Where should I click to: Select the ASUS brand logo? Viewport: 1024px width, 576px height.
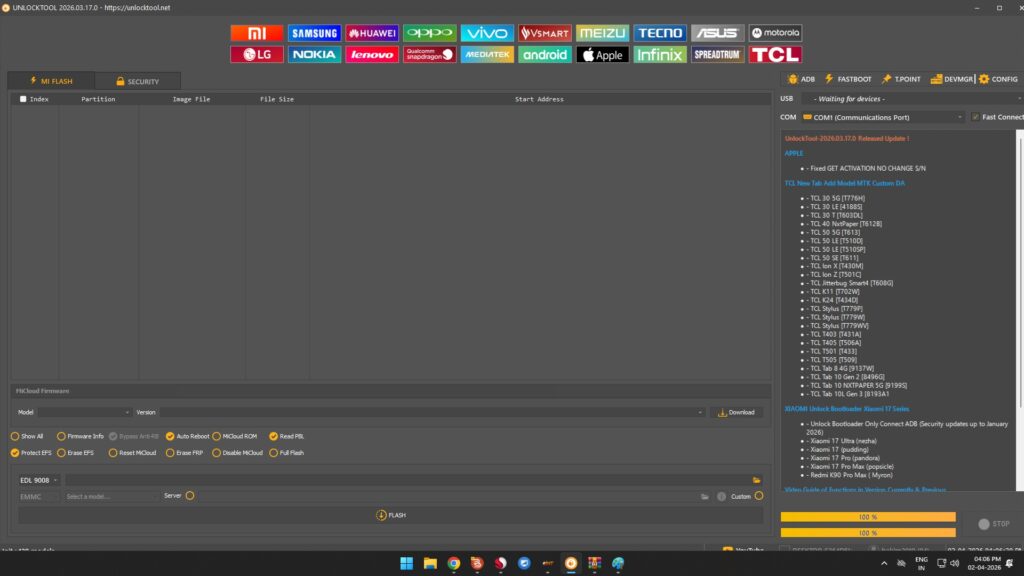click(717, 33)
